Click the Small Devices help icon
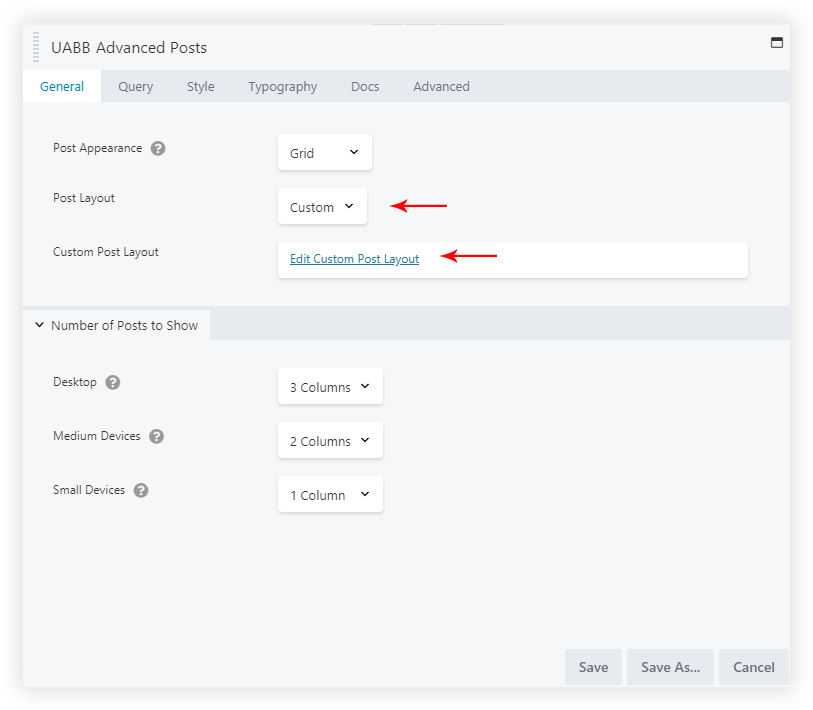The width and height of the screenshot is (813, 710). [141, 491]
